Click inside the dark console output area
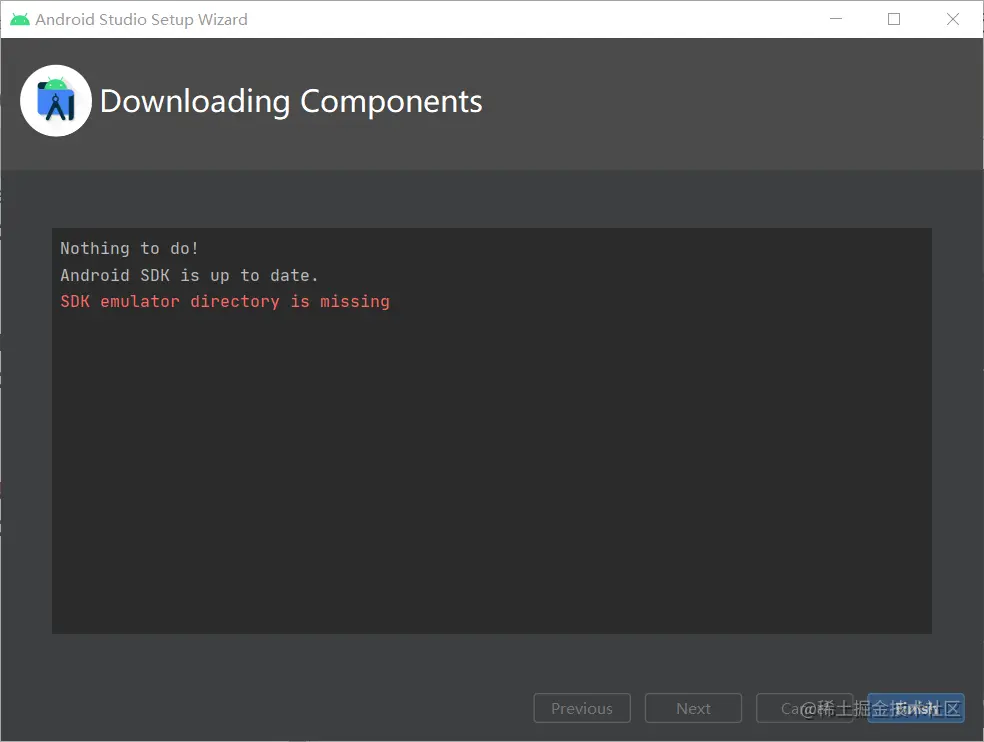 490,450
